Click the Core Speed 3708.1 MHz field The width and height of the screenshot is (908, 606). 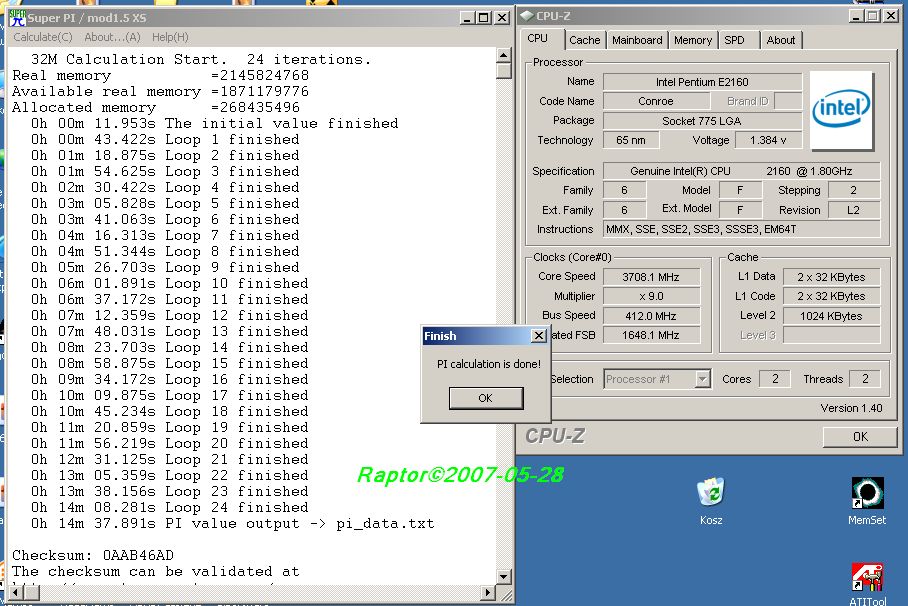650,277
